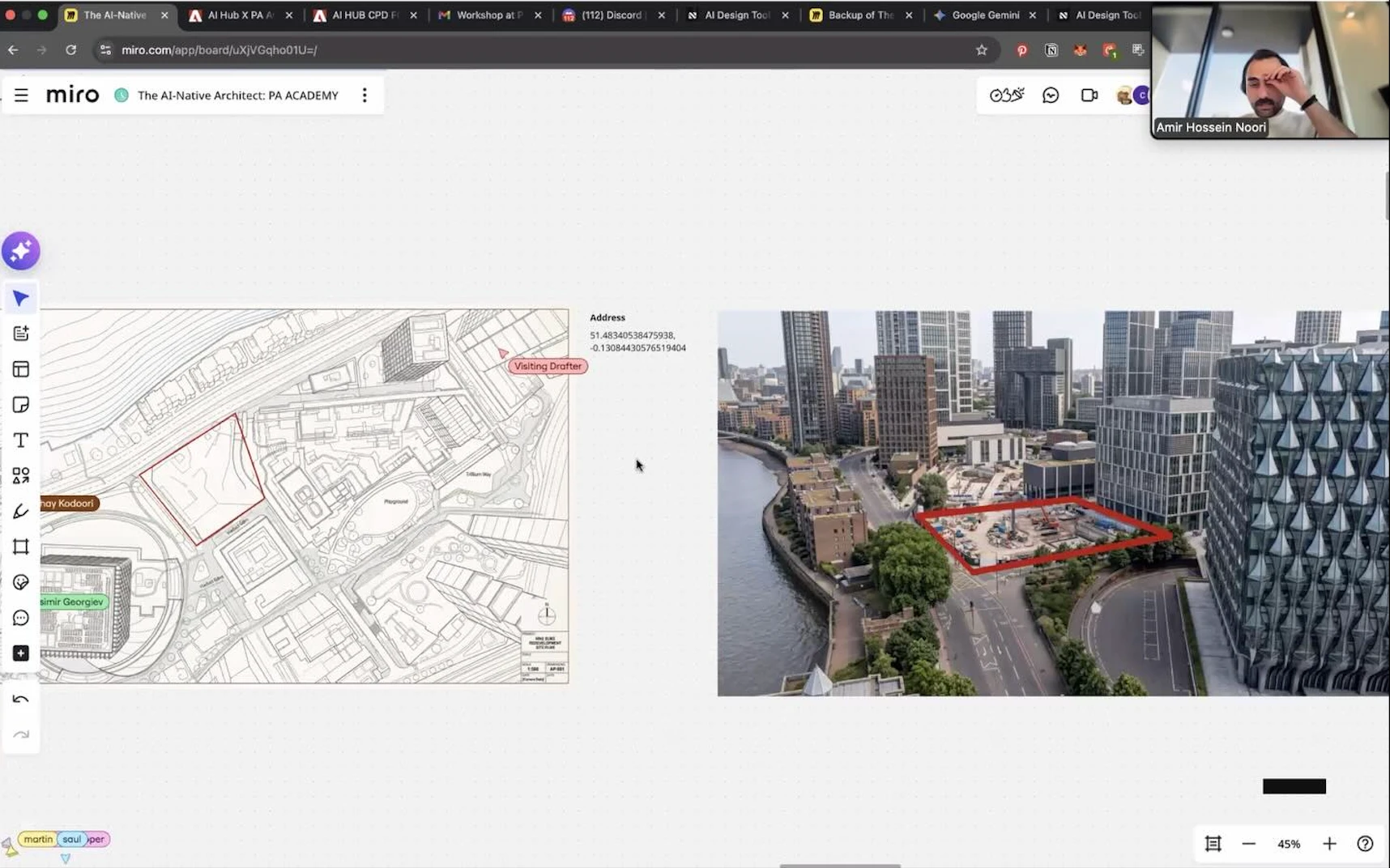The width and height of the screenshot is (1390, 868).
Task: Open the main hamburger menu
Action: [21, 96]
